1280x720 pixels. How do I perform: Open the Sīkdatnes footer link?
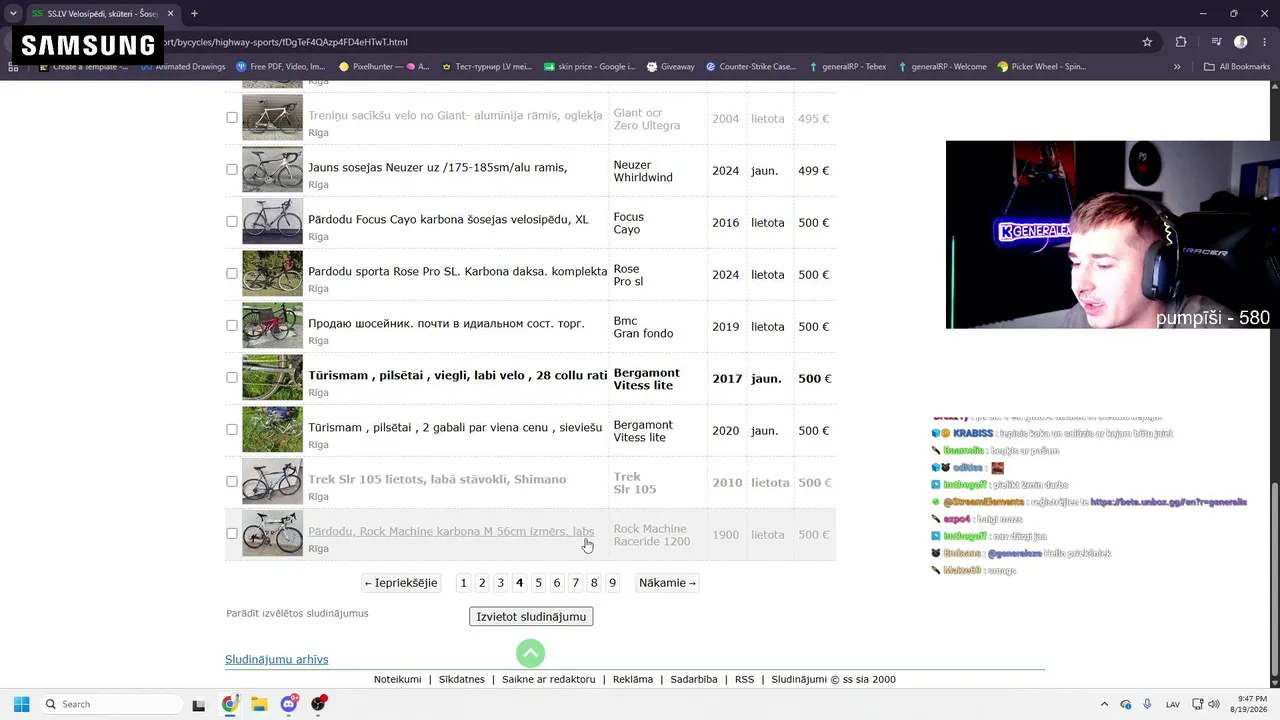pyautogui.click(x=462, y=680)
